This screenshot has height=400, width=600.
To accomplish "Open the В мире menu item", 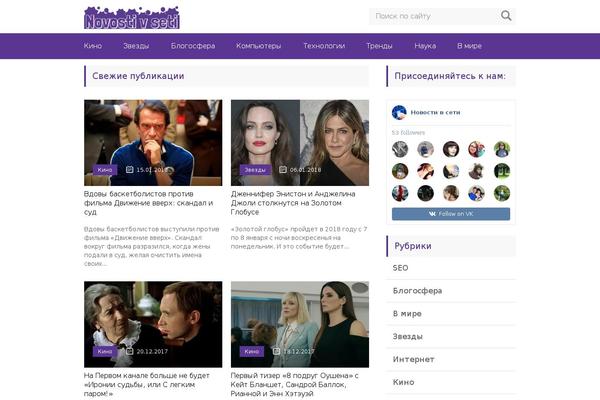I will coord(469,46).
